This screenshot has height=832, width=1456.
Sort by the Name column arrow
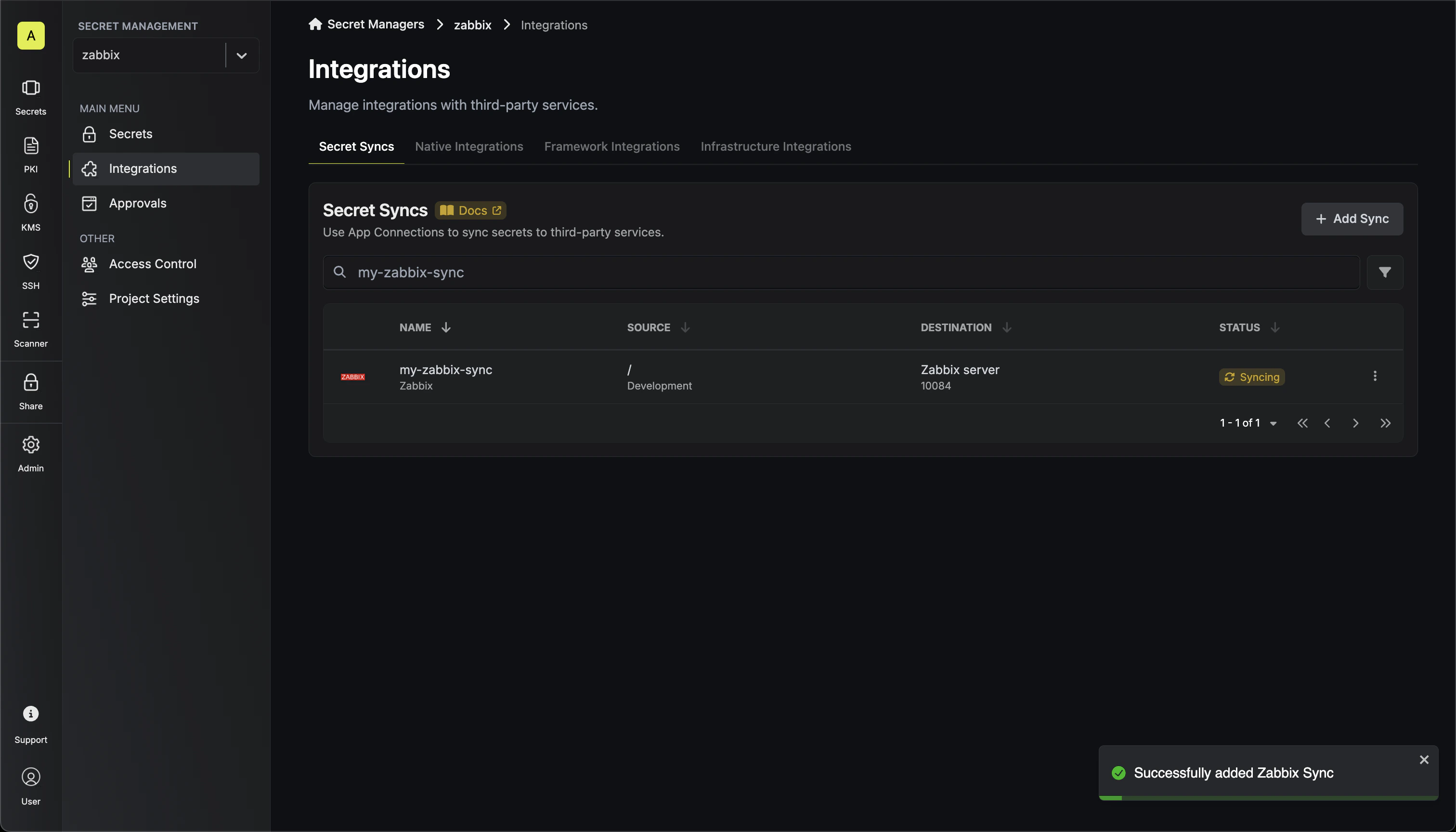pos(446,327)
